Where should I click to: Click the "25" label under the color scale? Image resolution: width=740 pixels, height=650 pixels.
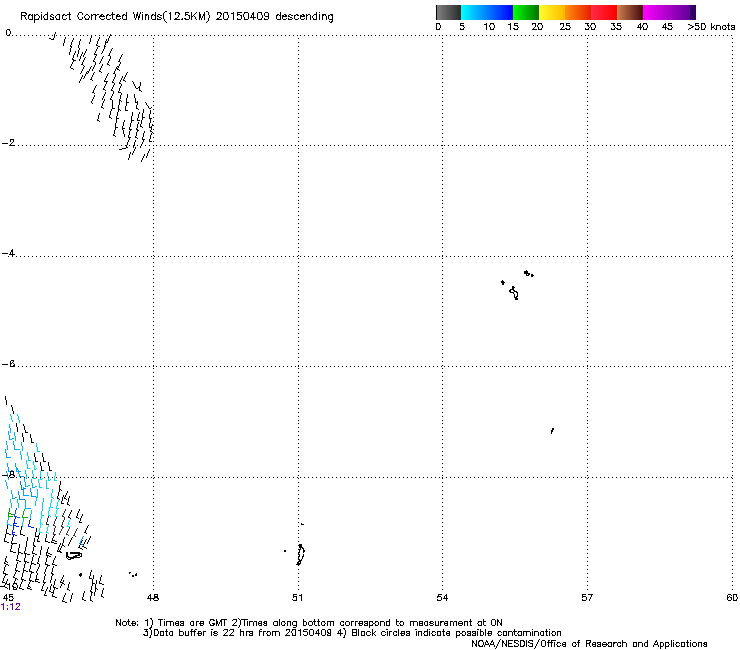[x=565, y=27]
